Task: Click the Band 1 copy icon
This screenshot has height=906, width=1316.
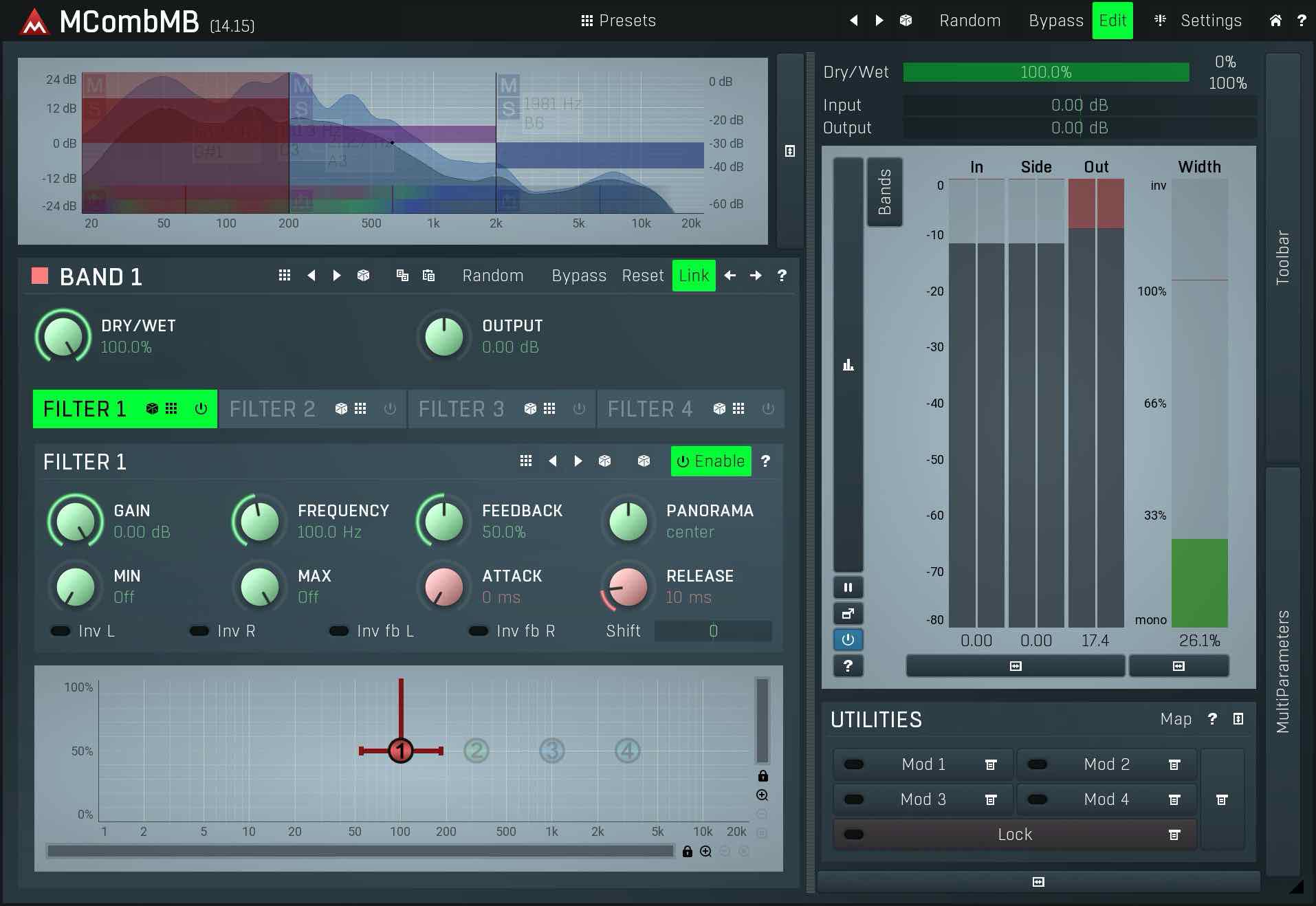Action: pyautogui.click(x=402, y=276)
